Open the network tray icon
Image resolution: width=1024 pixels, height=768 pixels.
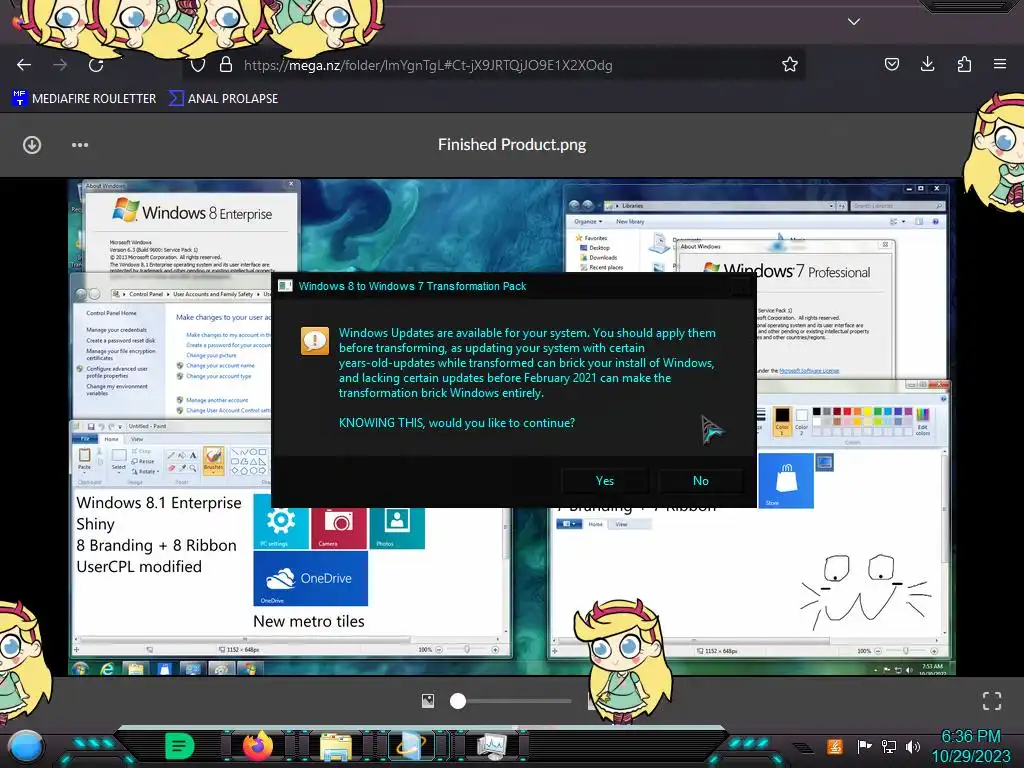tap(889, 746)
